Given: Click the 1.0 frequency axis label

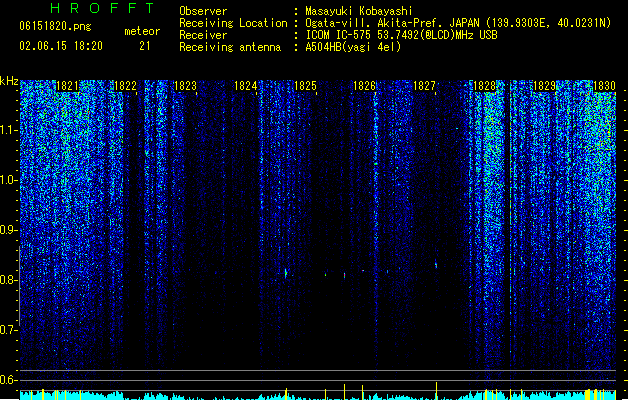Looking at the screenshot, I should click(x=8, y=180).
